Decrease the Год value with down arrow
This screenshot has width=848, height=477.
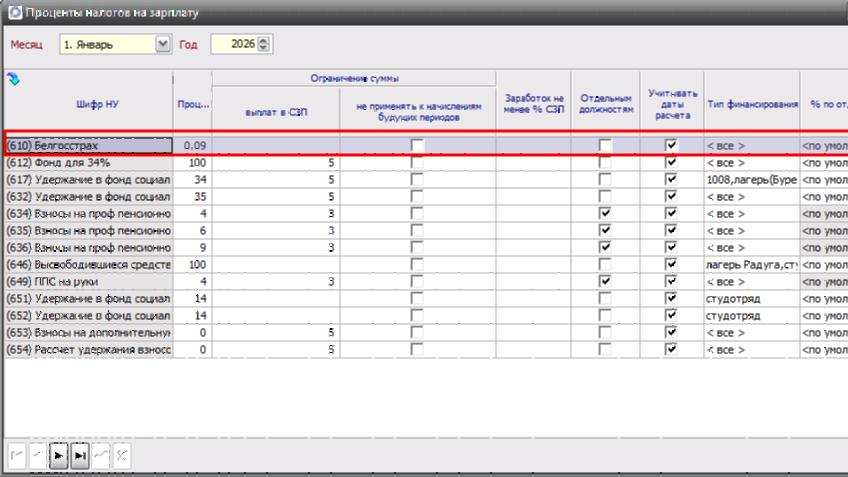coord(264,48)
